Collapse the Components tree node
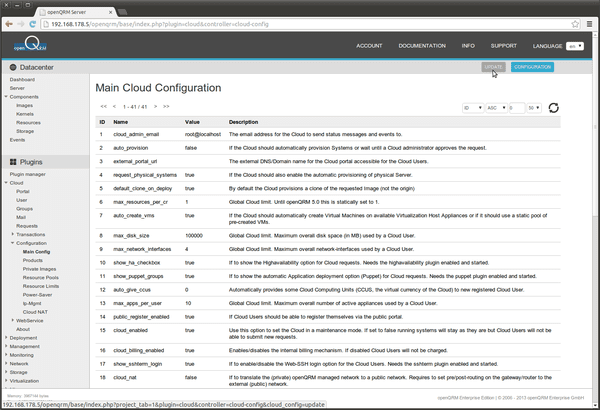Viewport: 600px width, 410px height. tap(6, 96)
